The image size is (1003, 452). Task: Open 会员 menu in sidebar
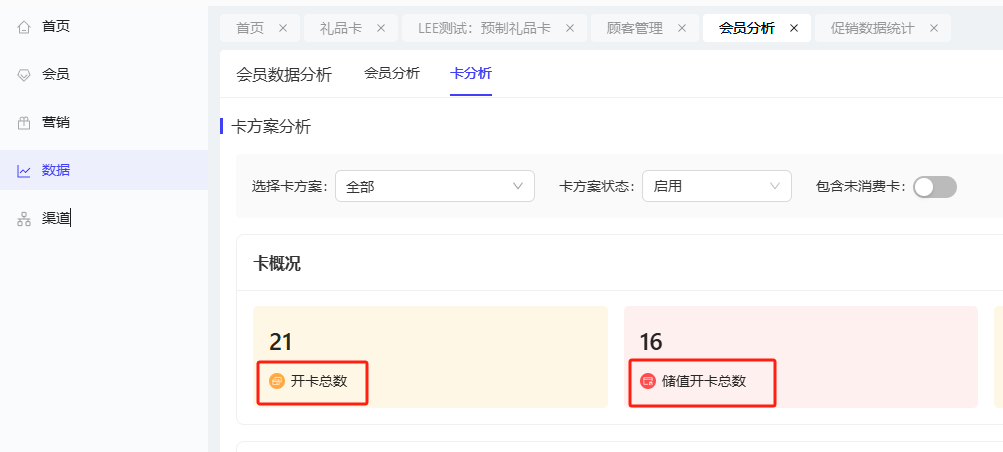[104, 75]
